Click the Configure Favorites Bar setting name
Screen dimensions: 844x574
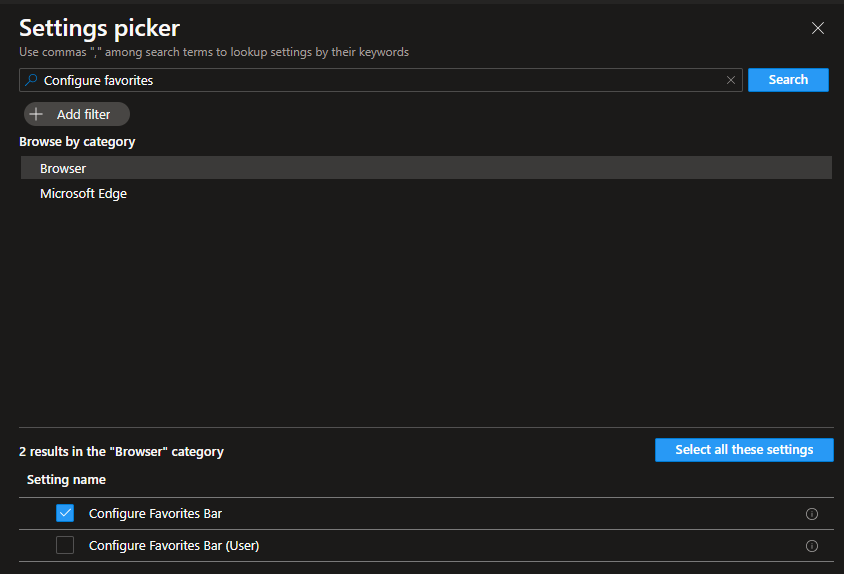pyautogui.click(x=156, y=514)
